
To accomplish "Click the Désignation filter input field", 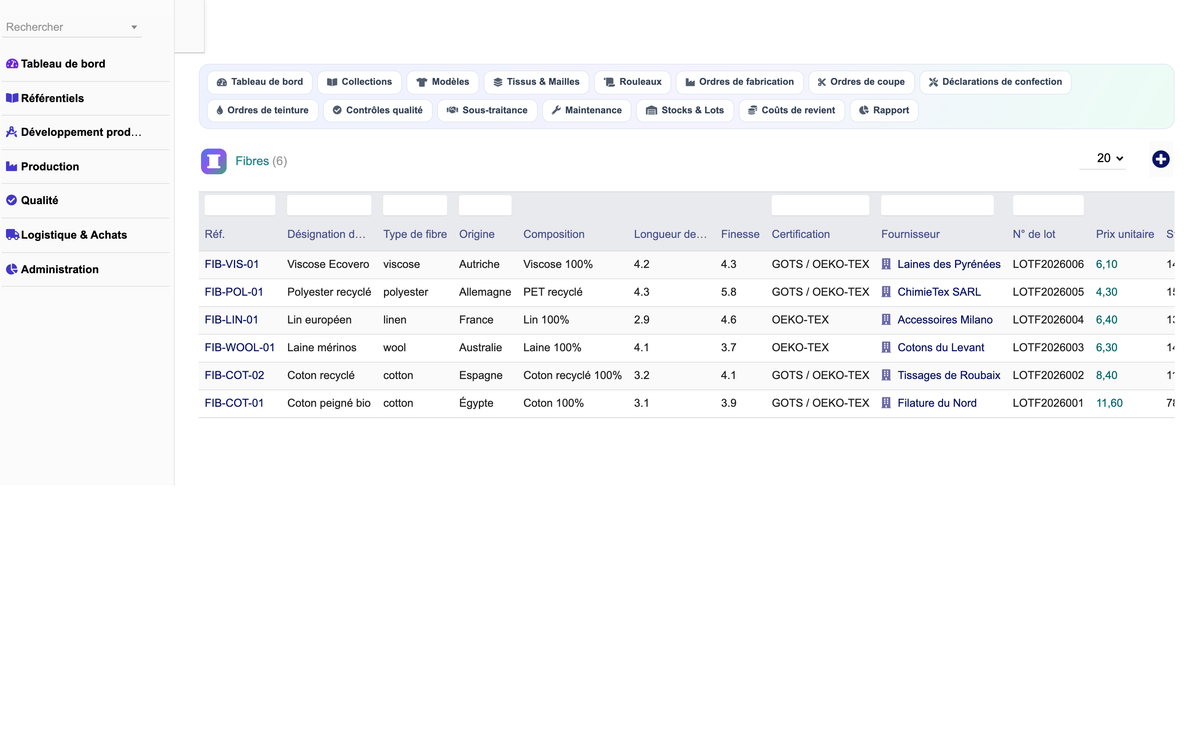I will click(329, 205).
